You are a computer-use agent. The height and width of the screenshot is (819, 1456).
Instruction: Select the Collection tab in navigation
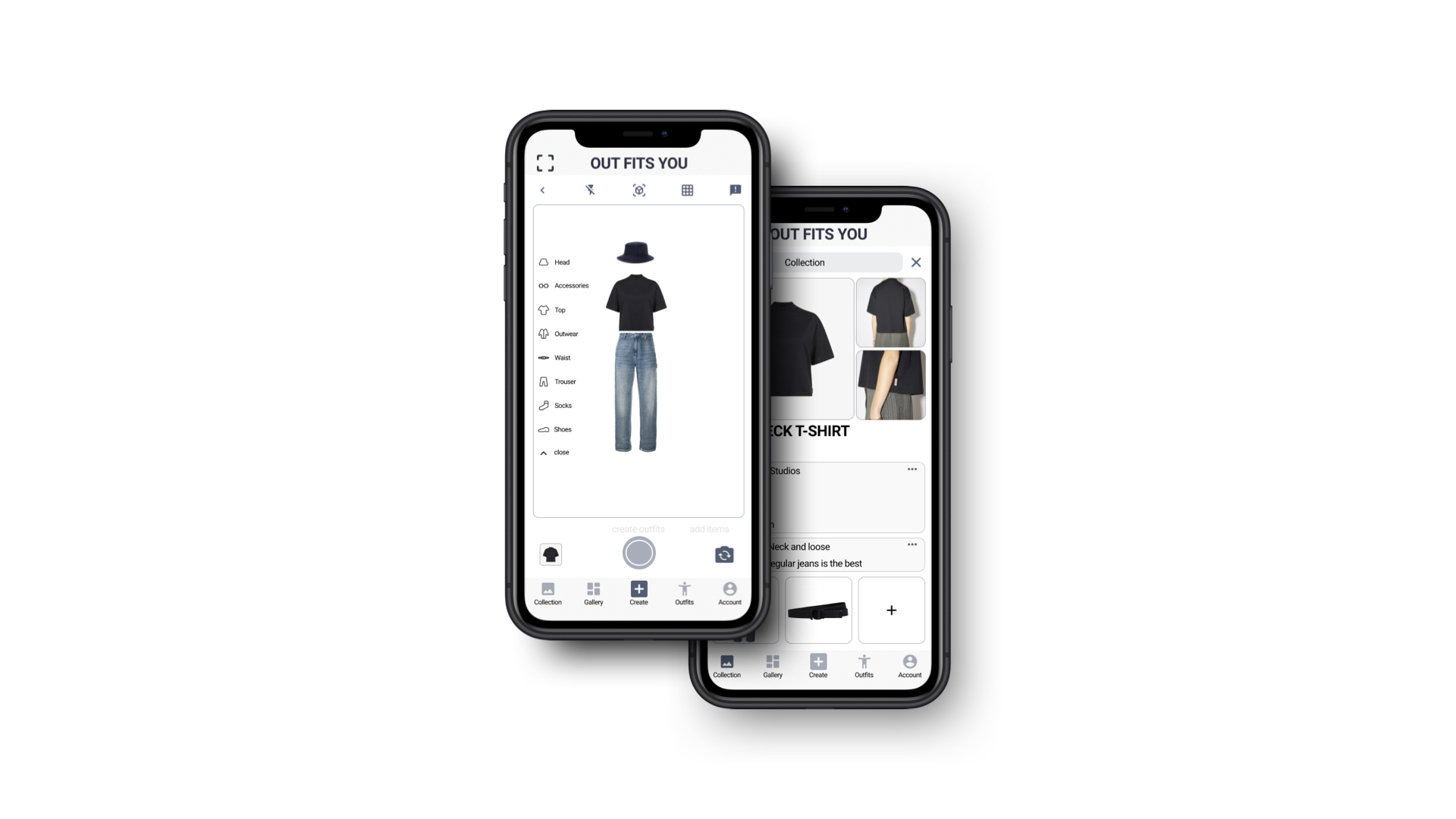[548, 593]
